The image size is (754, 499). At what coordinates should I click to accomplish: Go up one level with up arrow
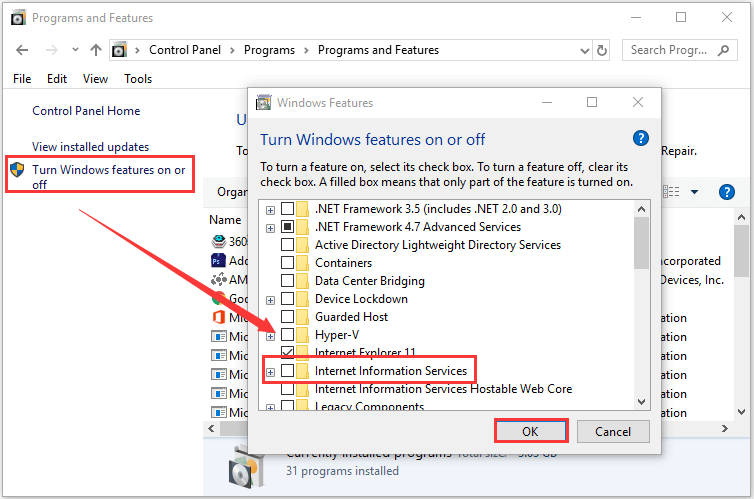[96, 50]
